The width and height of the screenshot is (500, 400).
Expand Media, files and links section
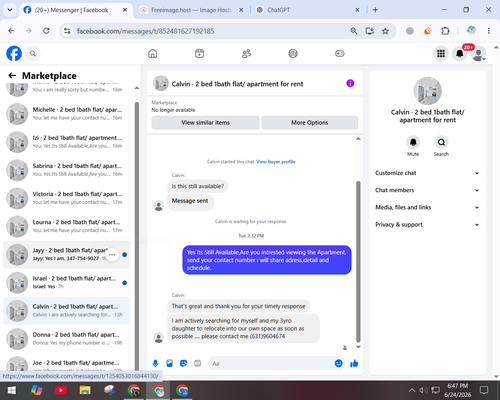[x=427, y=207]
